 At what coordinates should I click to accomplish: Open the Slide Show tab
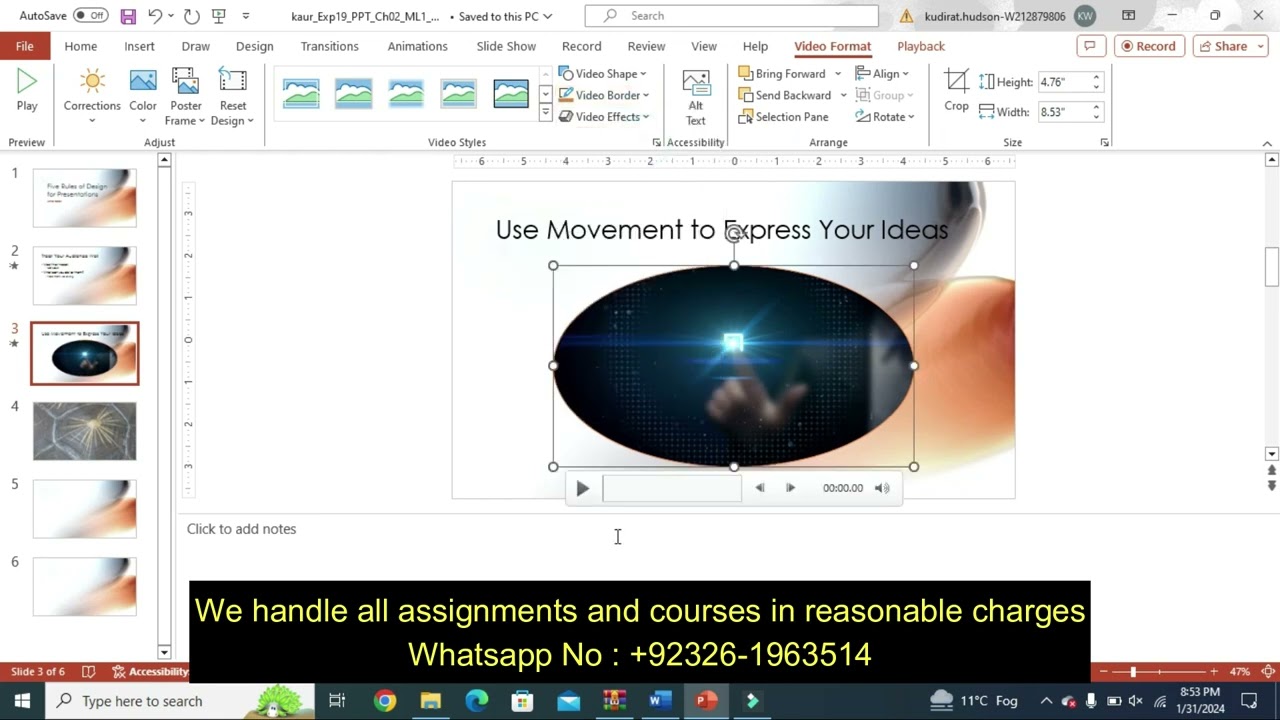click(506, 46)
